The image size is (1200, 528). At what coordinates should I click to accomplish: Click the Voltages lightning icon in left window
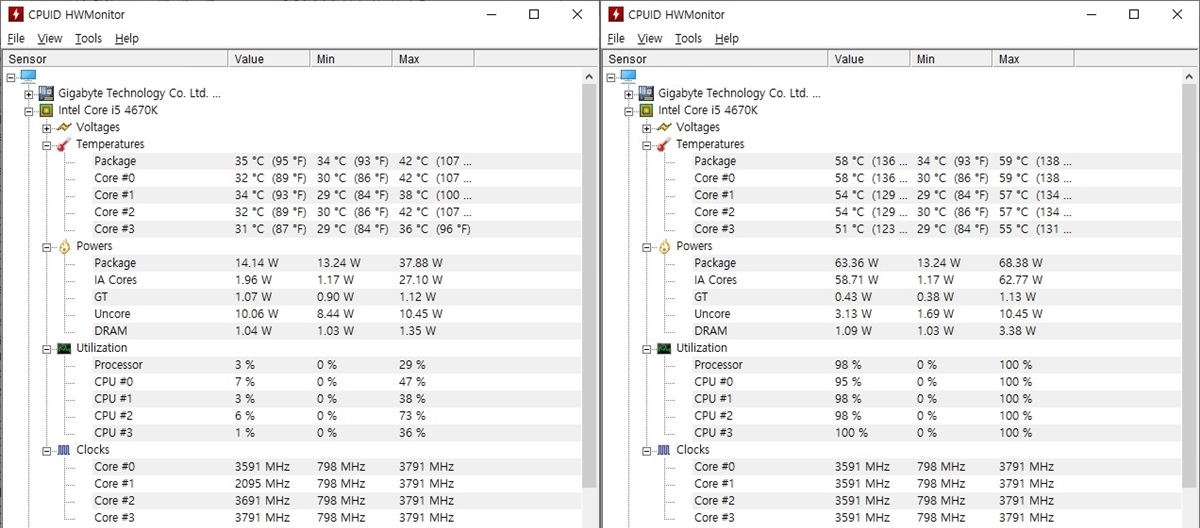(63, 127)
